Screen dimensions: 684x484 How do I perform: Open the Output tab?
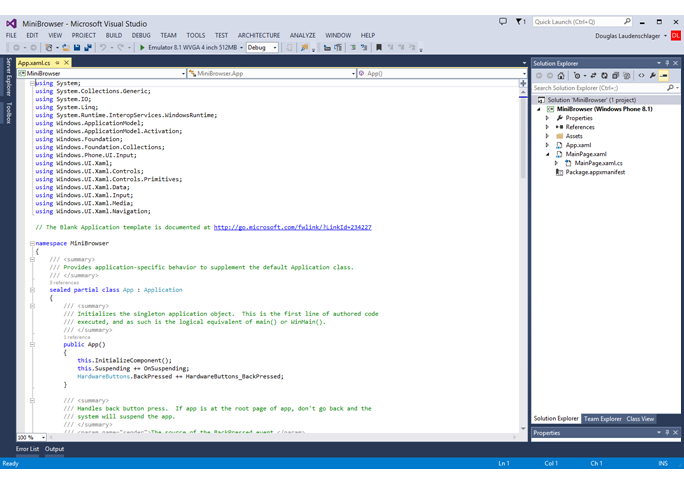pyautogui.click(x=55, y=449)
